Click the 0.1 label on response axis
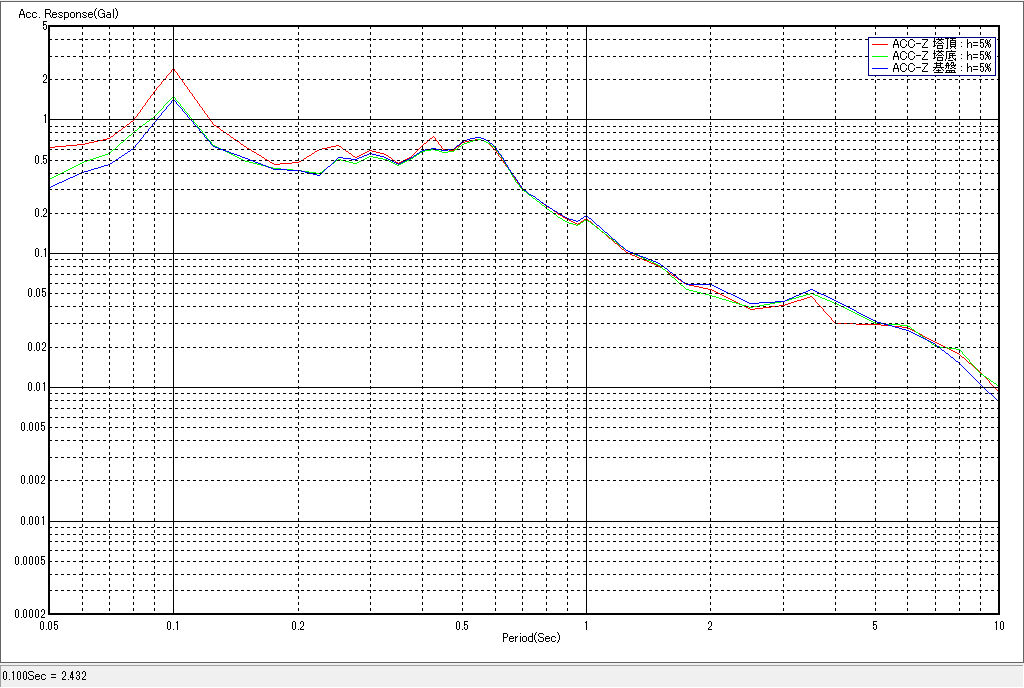 (x=38, y=253)
